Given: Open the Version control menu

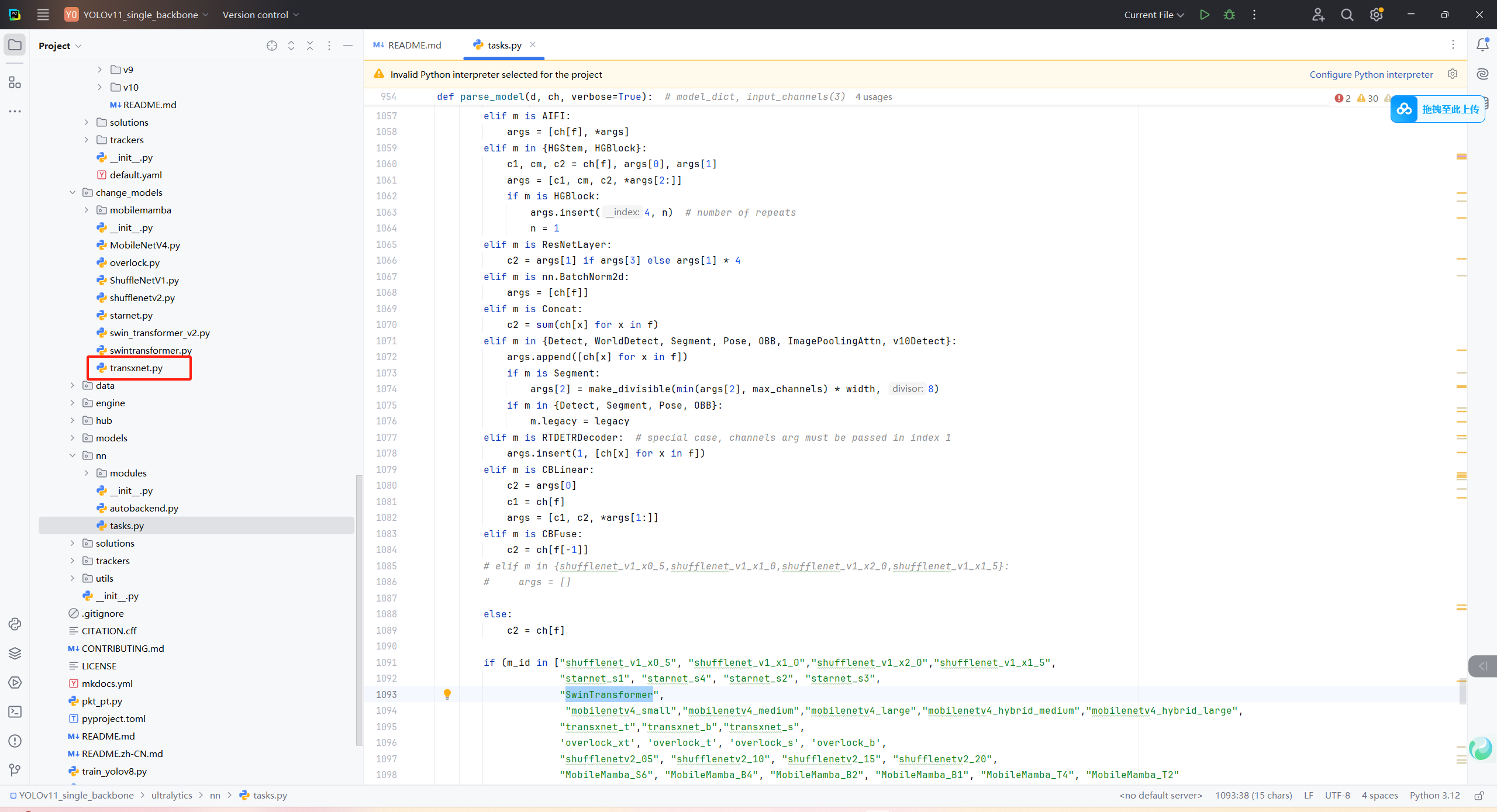Looking at the screenshot, I should click(260, 15).
